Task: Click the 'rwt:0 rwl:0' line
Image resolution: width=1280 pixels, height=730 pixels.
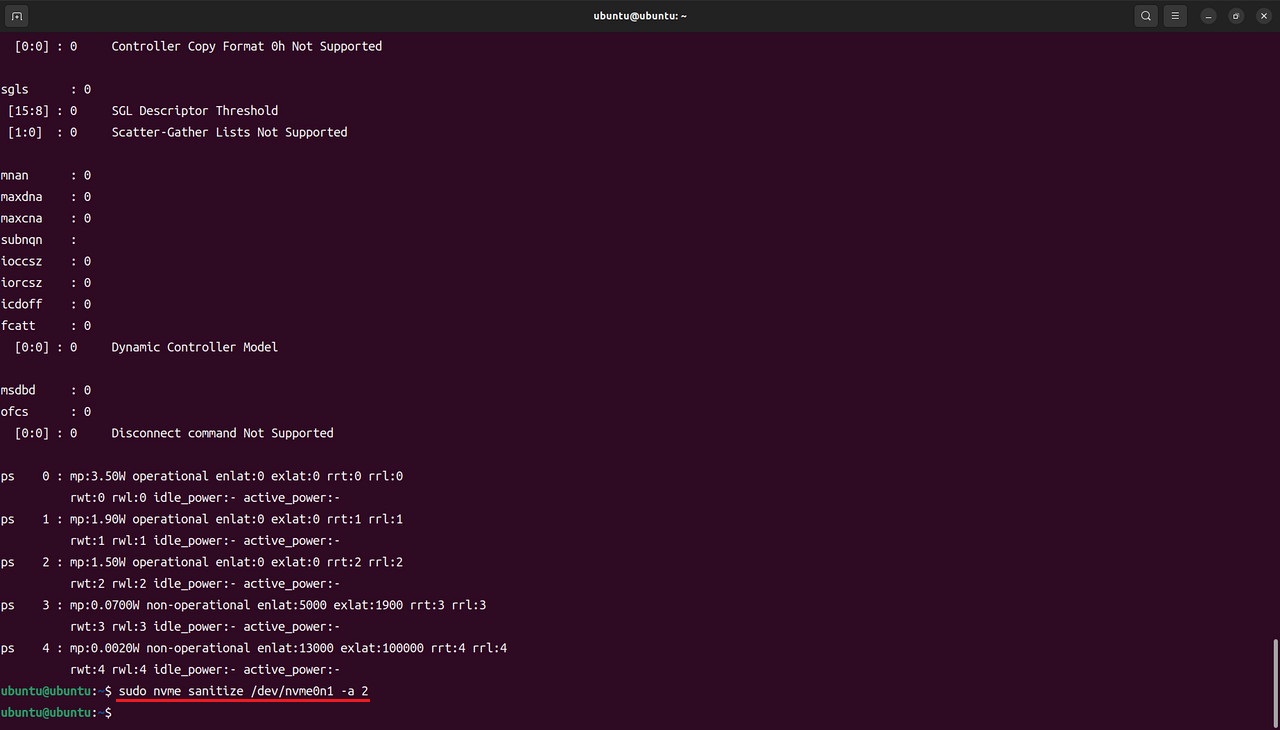Action: pyautogui.click(x=205, y=498)
